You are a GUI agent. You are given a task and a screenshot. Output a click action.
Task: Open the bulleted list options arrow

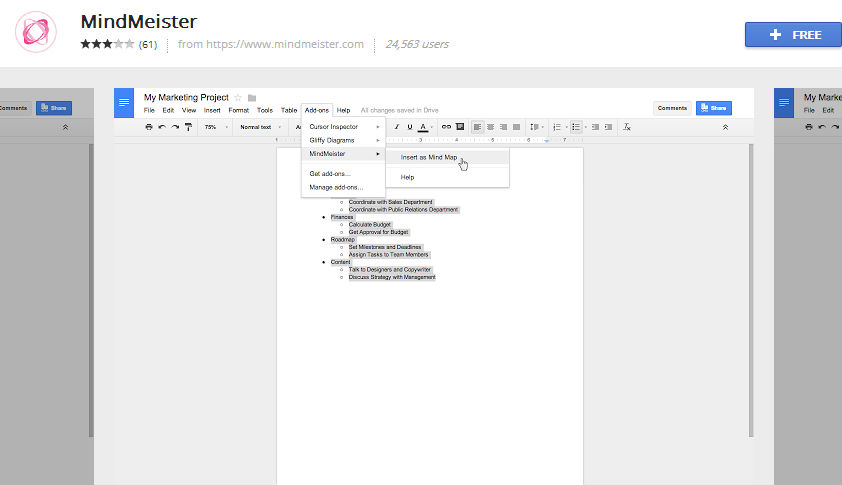point(585,127)
